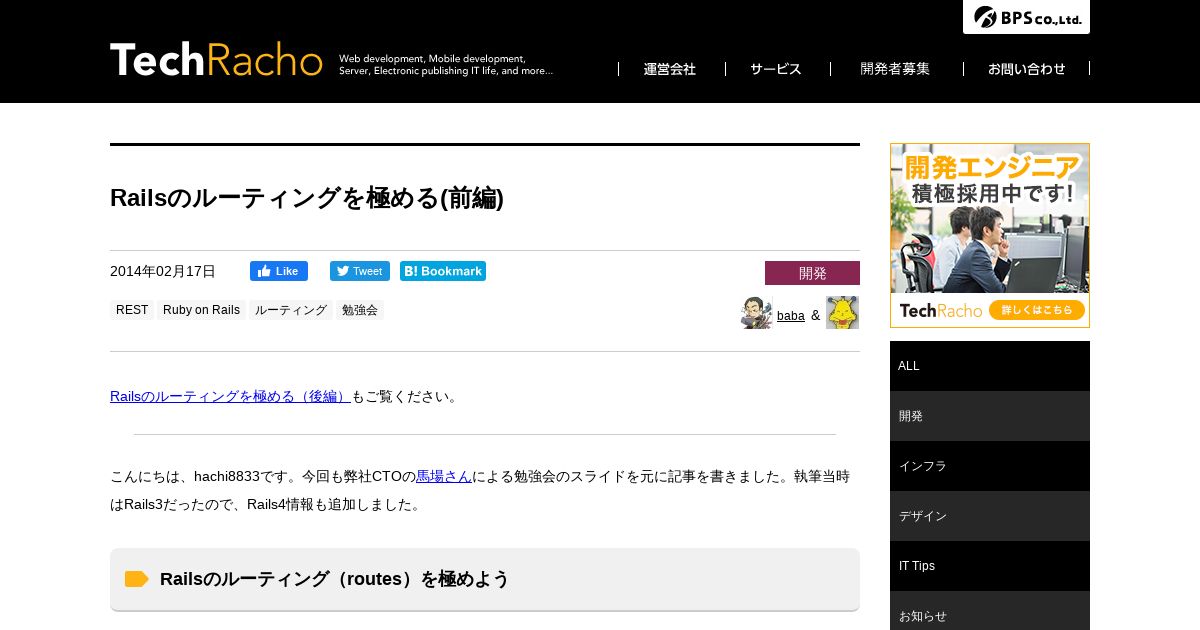Viewport: 1200px width, 630px height.
Task: Click the article title Railsのルーティングを極める(前編)
Action: tap(307, 198)
